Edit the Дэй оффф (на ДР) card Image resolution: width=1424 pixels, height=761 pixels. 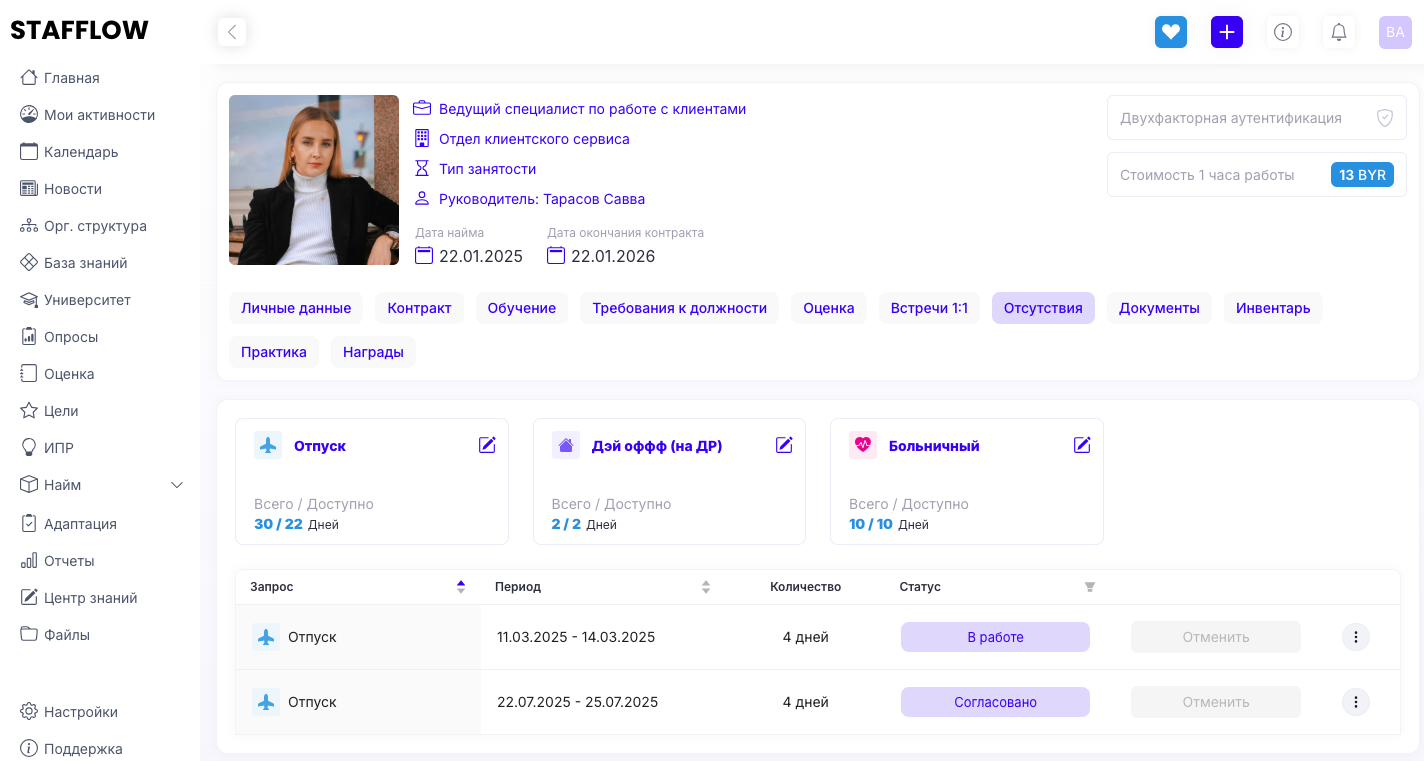[784, 445]
